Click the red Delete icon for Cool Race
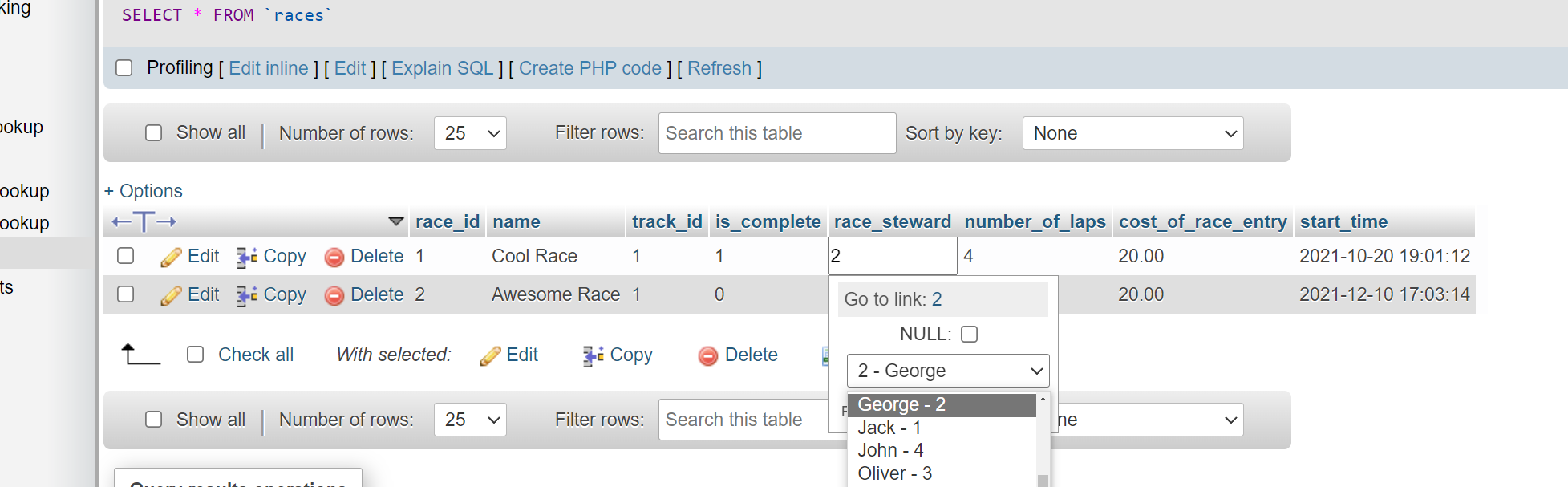The image size is (1568, 487). click(334, 257)
